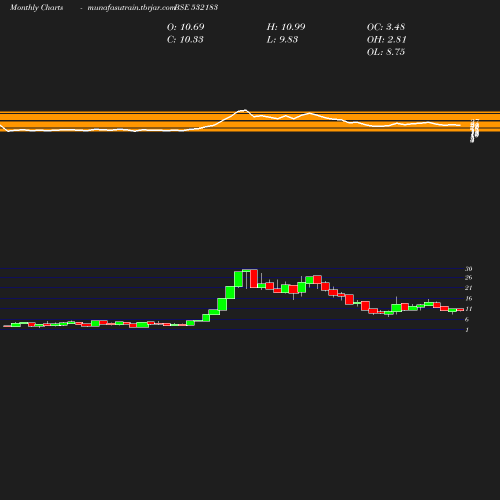
Task: Click the 'OH: 2.81' reading
Action: (x=387, y=40)
